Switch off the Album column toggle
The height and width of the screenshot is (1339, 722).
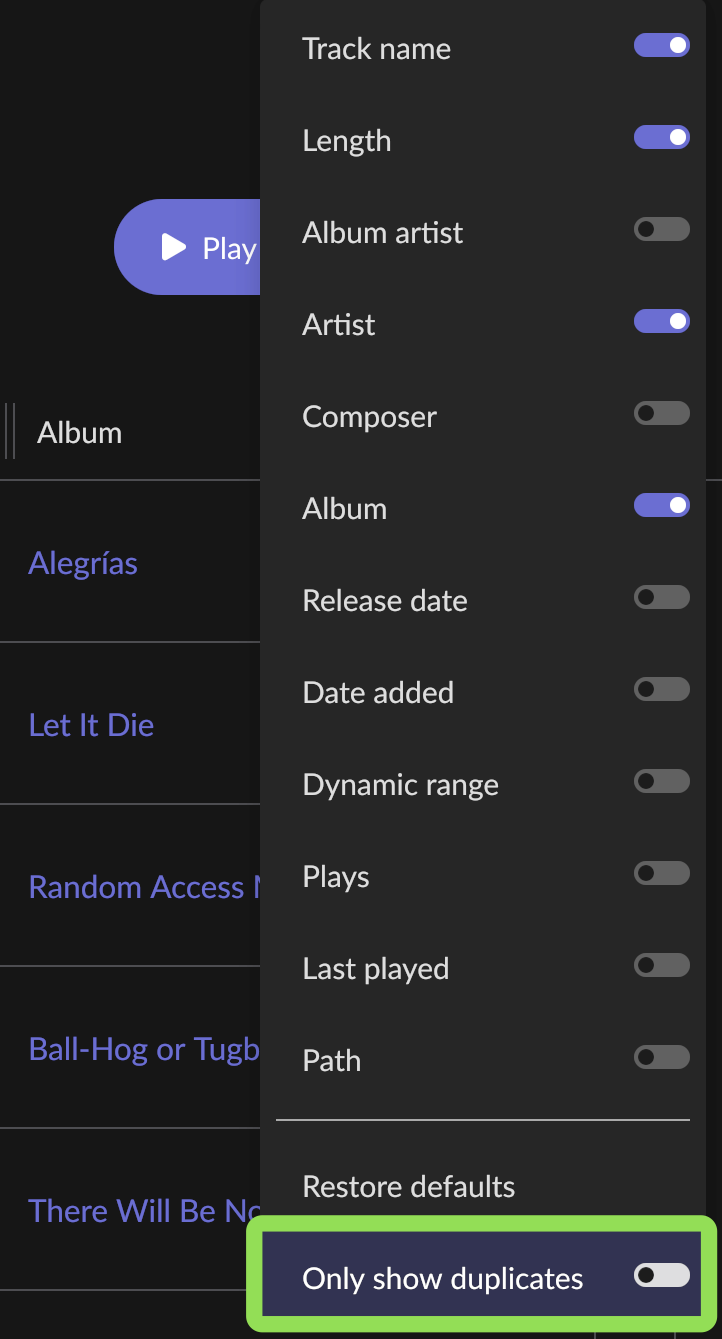coord(661,506)
